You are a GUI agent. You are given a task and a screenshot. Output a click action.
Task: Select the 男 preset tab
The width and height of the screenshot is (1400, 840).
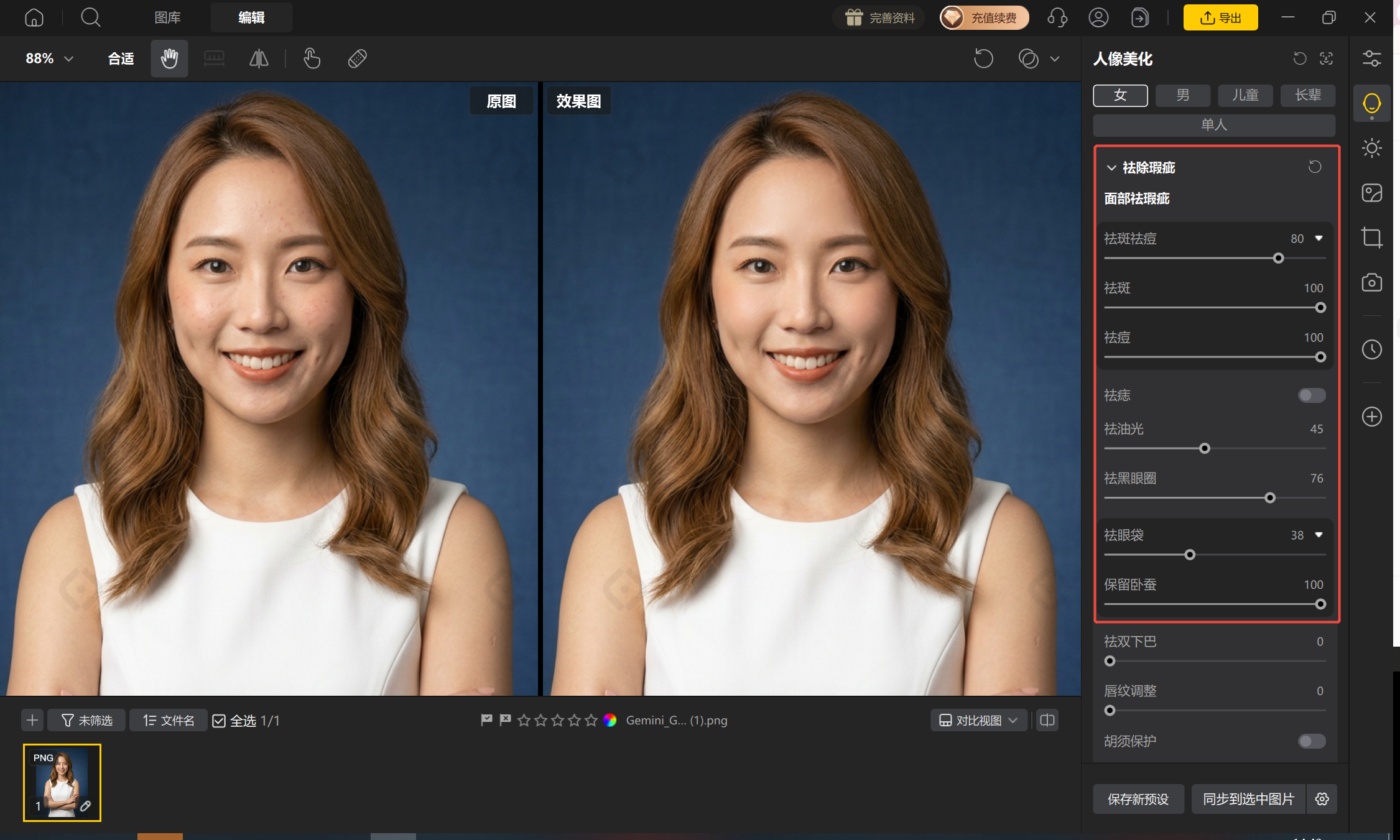tap(1182, 95)
